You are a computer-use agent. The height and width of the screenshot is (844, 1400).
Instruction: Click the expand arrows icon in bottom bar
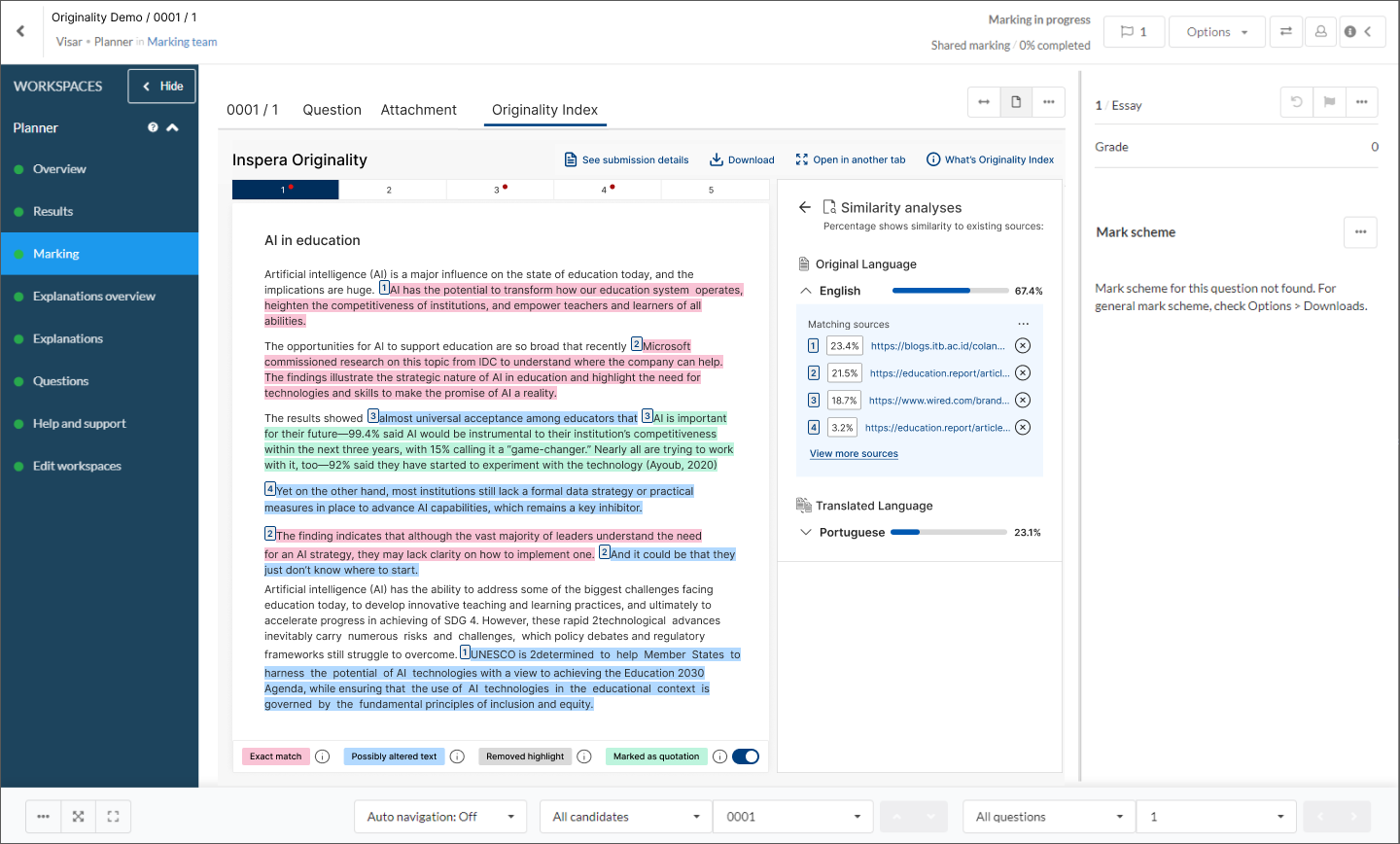point(78,817)
